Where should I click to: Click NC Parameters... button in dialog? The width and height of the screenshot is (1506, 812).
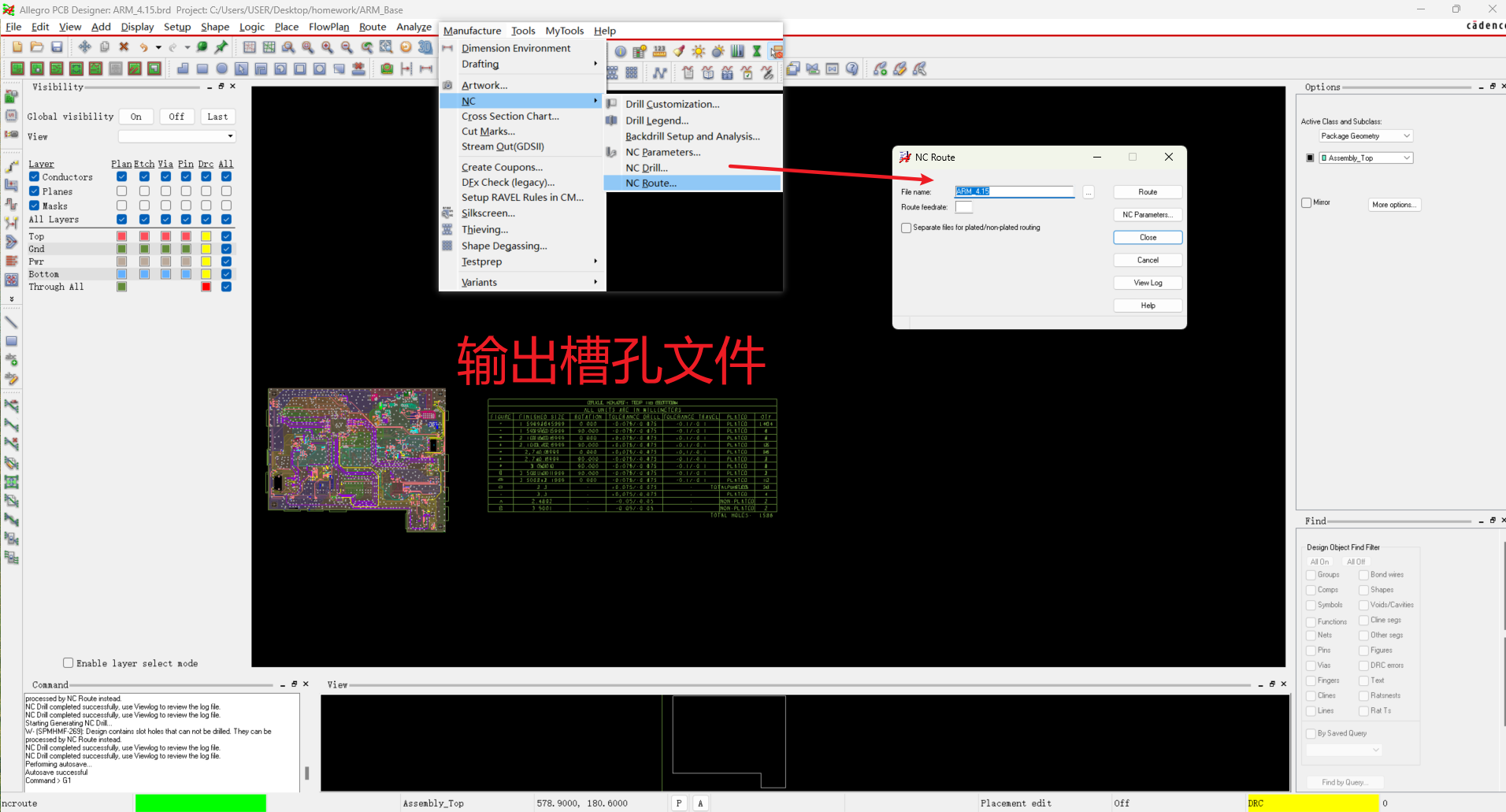(1148, 215)
